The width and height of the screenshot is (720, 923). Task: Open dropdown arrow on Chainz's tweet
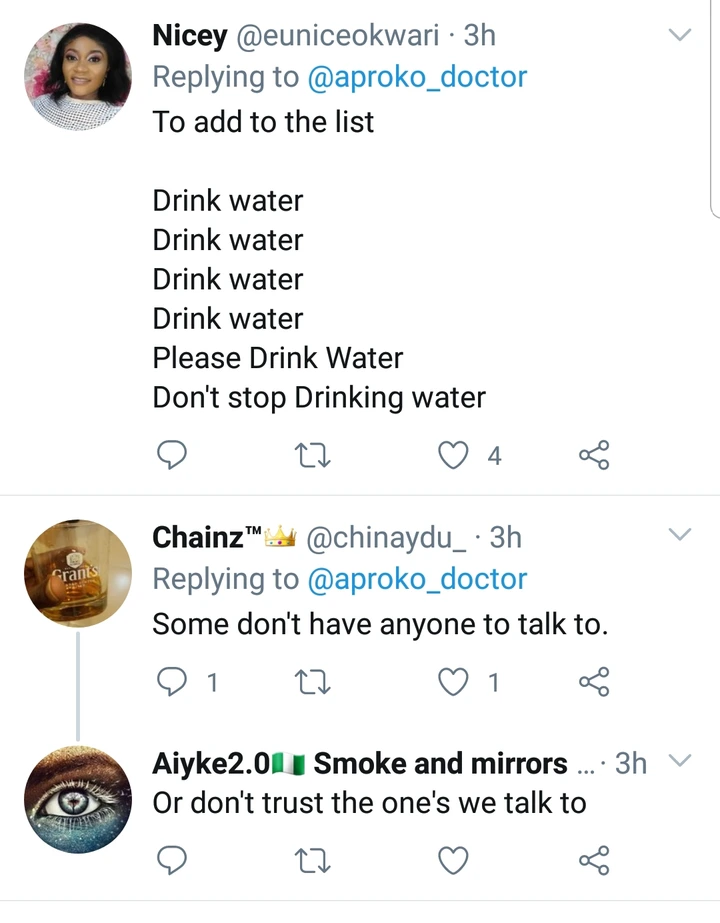679,536
